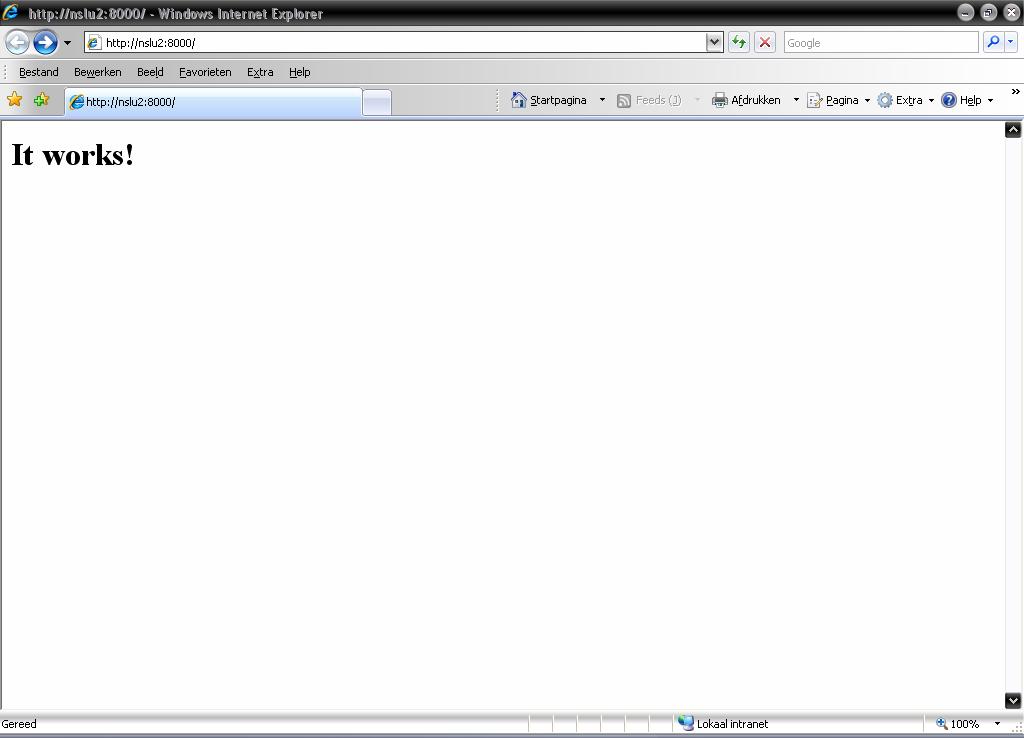The width and height of the screenshot is (1024, 738).
Task: Click the It works! heading
Action: tap(72, 155)
